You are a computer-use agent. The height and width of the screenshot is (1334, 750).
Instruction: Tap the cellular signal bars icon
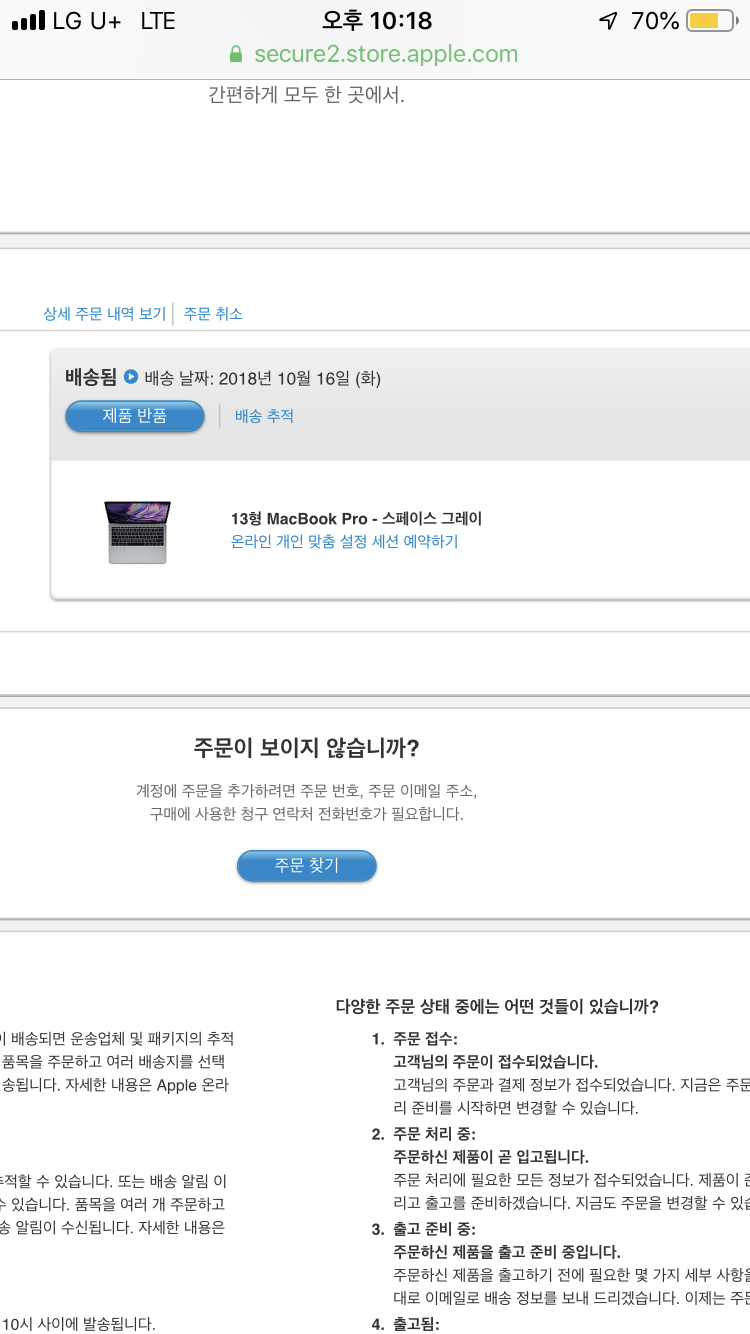(28, 21)
